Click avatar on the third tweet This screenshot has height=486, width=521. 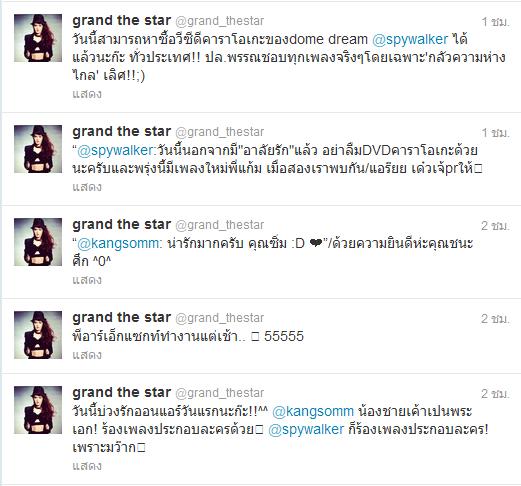[38, 242]
